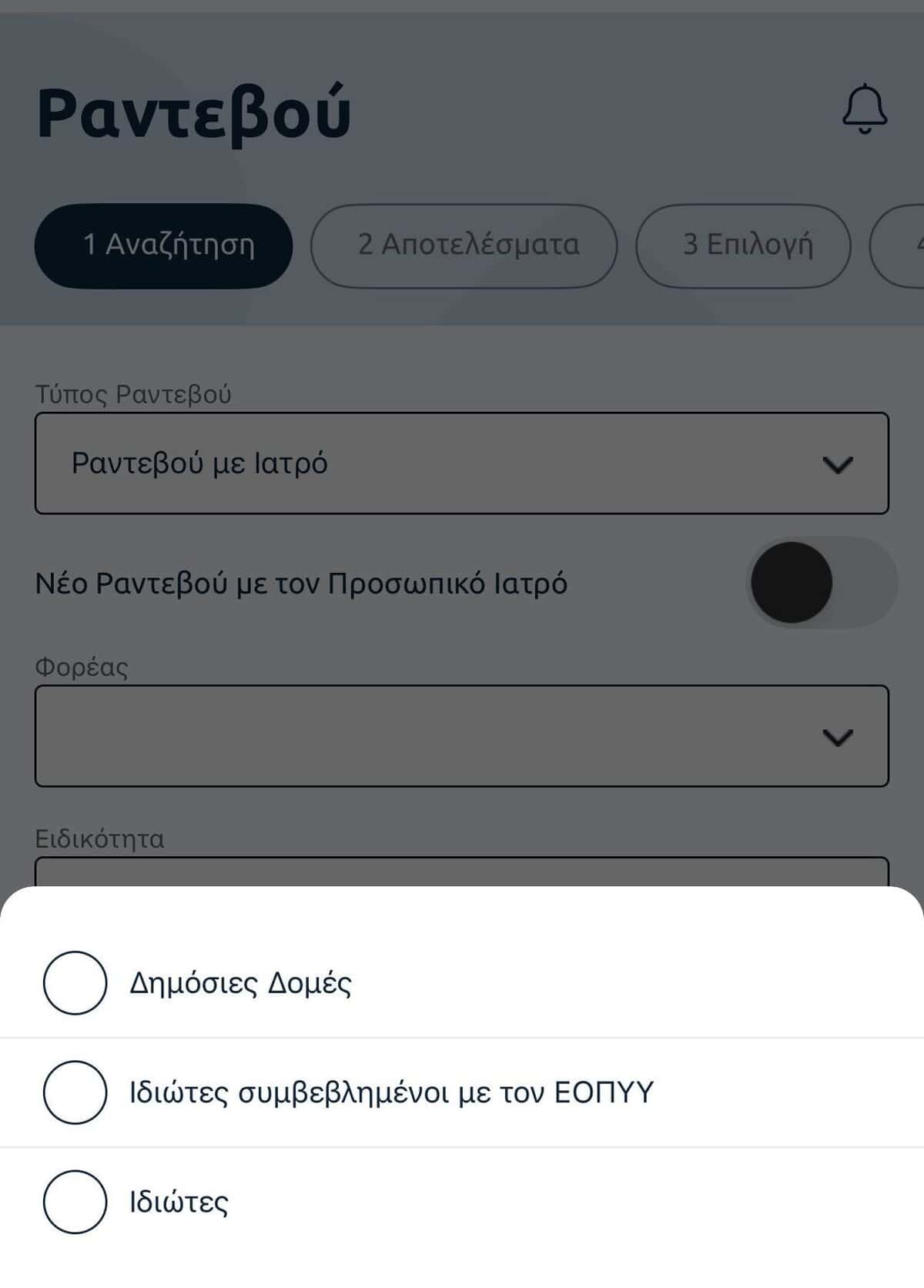924x1288 pixels.
Task: Tap the Ειδικότητα field
Action: [462, 872]
